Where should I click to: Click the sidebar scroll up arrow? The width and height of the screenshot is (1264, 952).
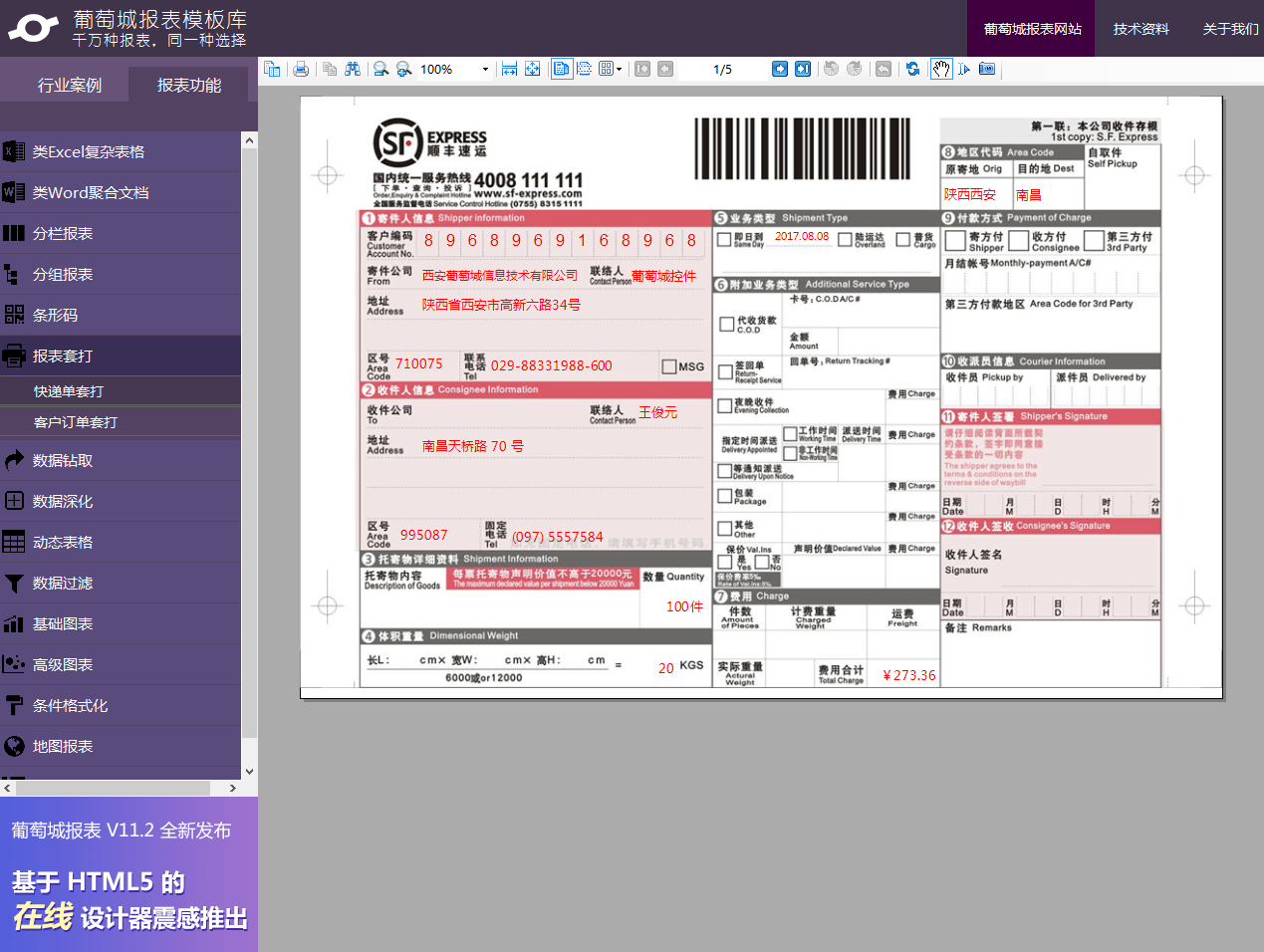pyautogui.click(x=249, y=140)
